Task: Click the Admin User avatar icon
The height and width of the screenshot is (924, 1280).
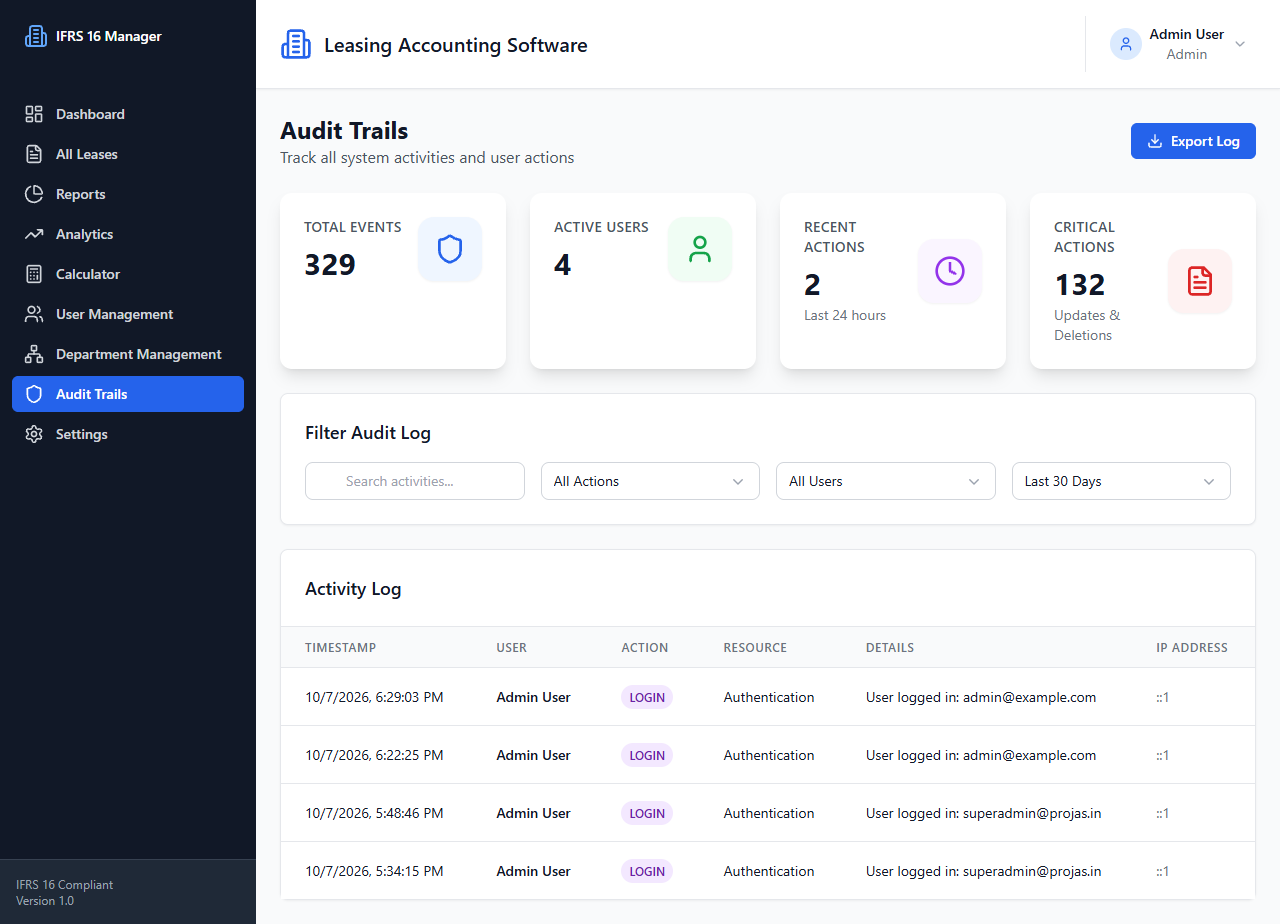Action: (x=1126, y=44)
